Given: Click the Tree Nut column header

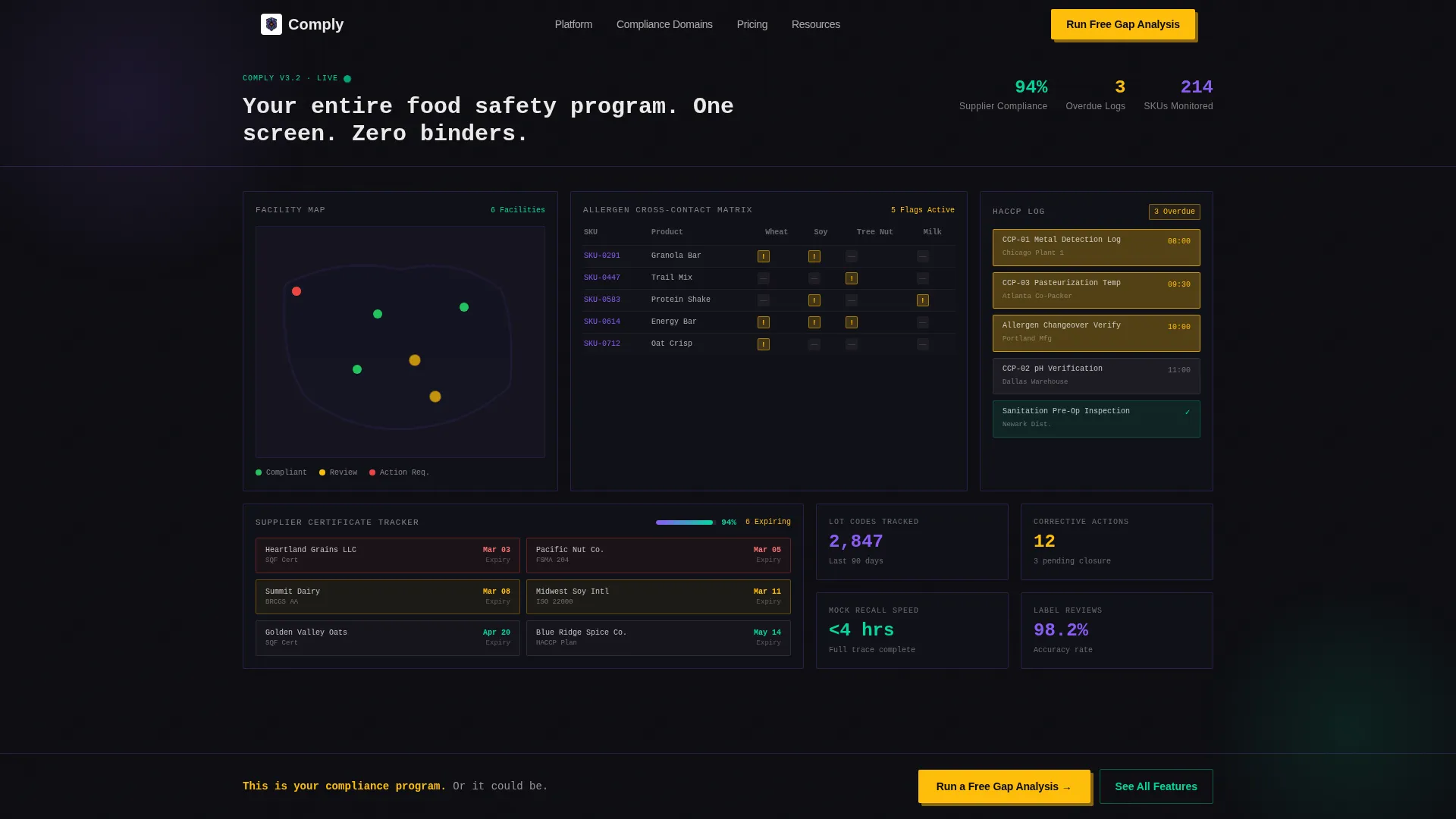Looking at the screenshot, I should coord(875,233).
